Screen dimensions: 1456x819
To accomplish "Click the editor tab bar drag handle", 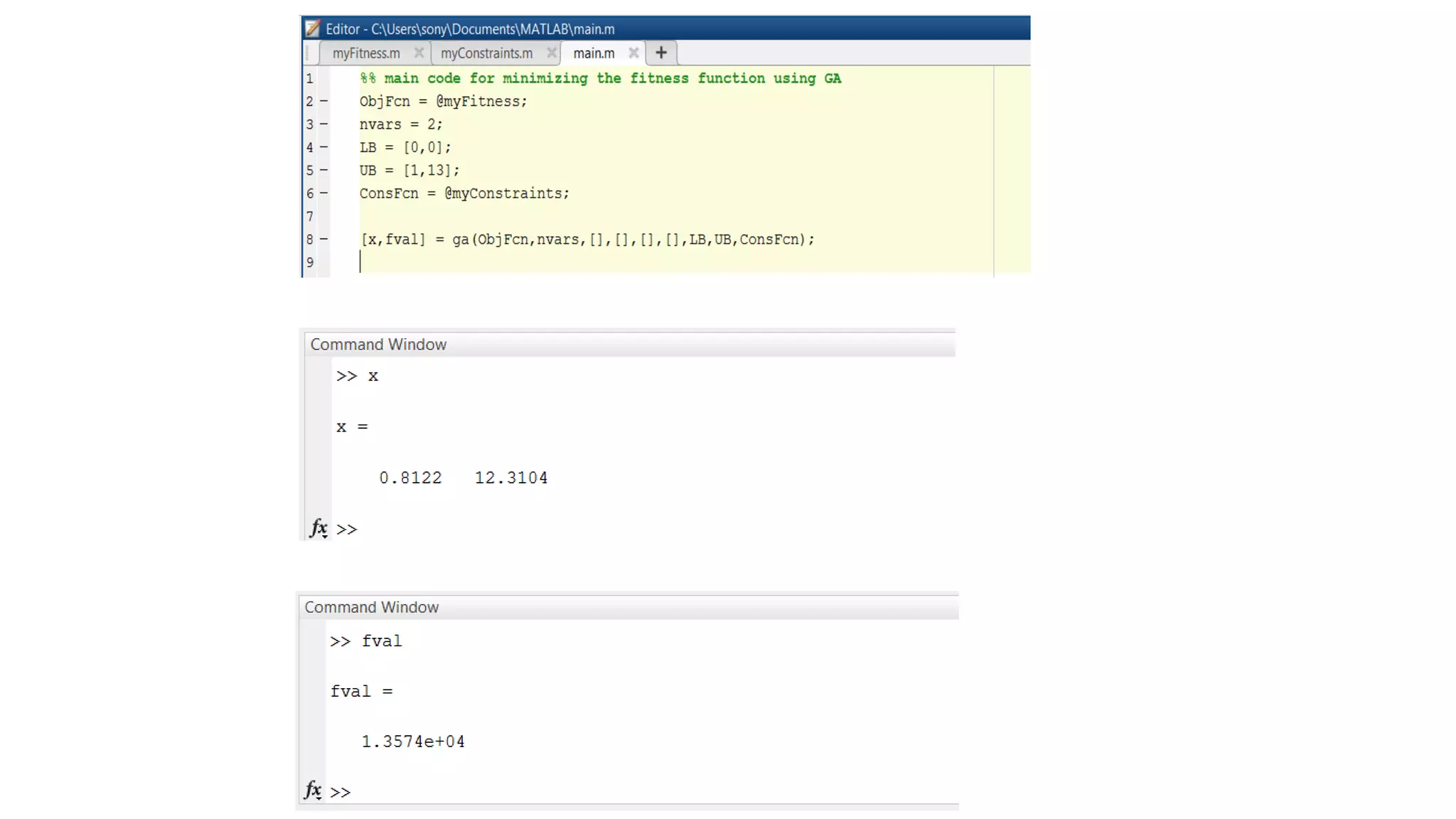I will click(x=307, y=53).
